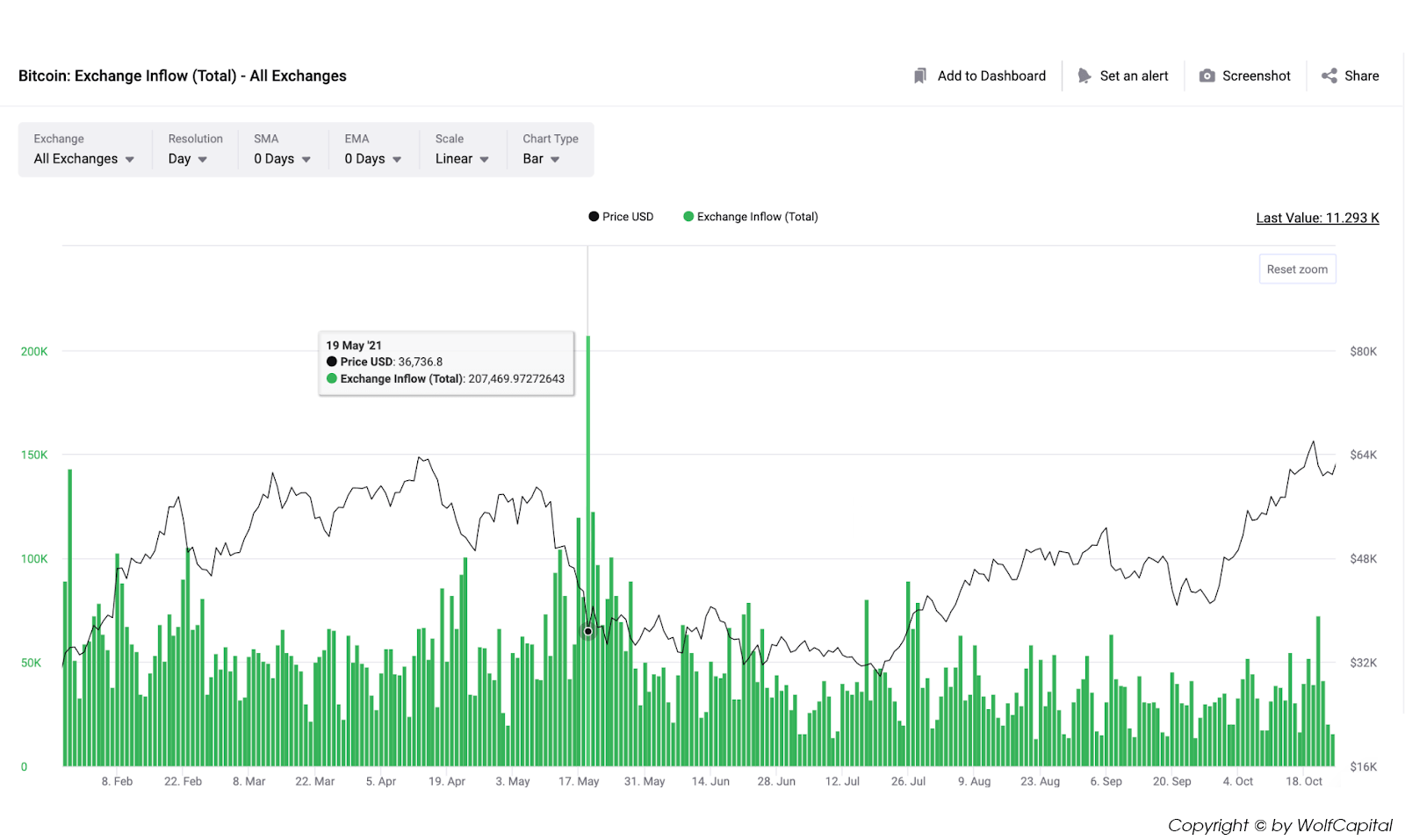Viewport: 1405px width, 840px height.
Task: Click the 5. Apr x-axis label
Action: [380, 781]
